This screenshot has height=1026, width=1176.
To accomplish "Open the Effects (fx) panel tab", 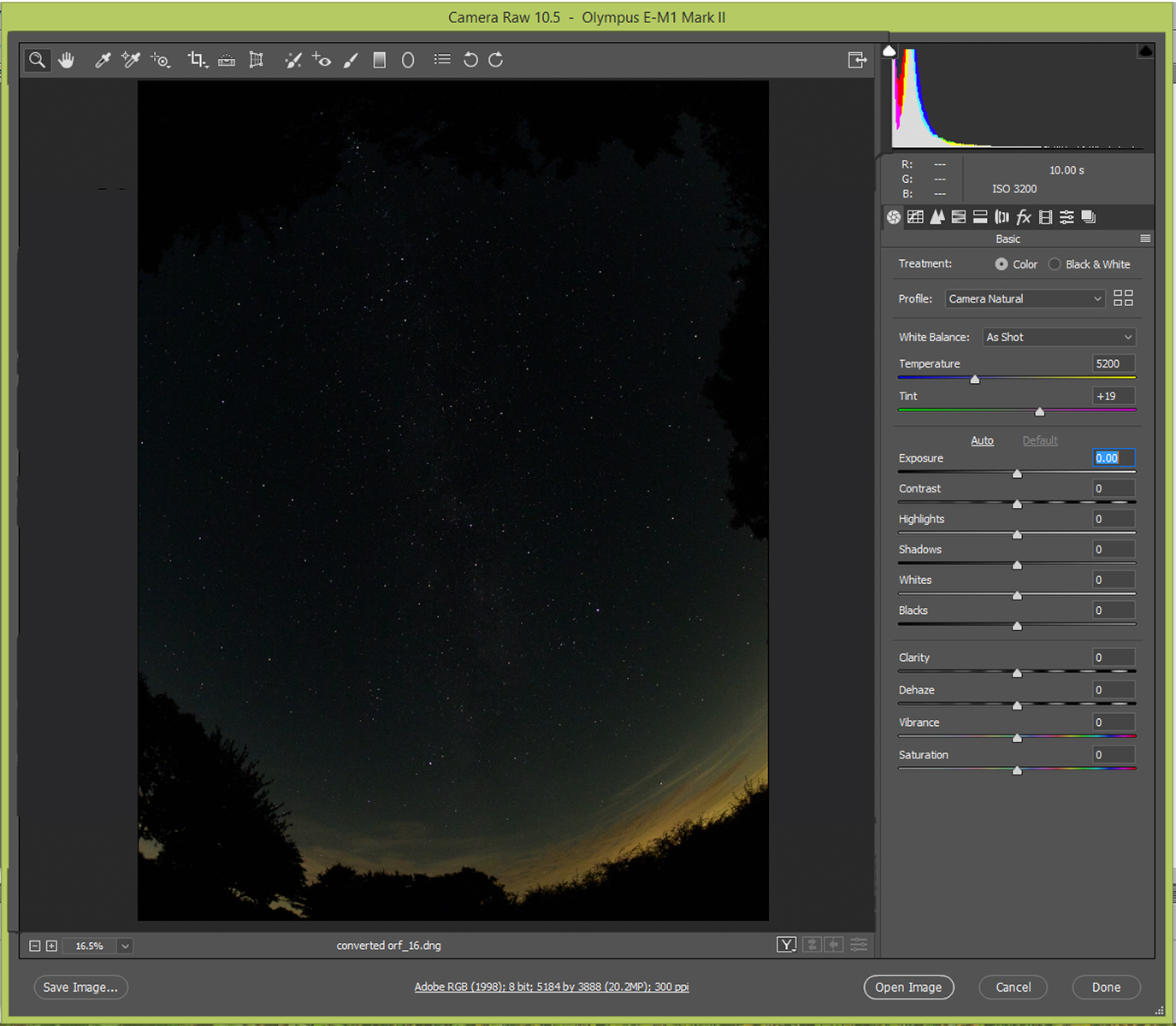I will click(1024, 217).
